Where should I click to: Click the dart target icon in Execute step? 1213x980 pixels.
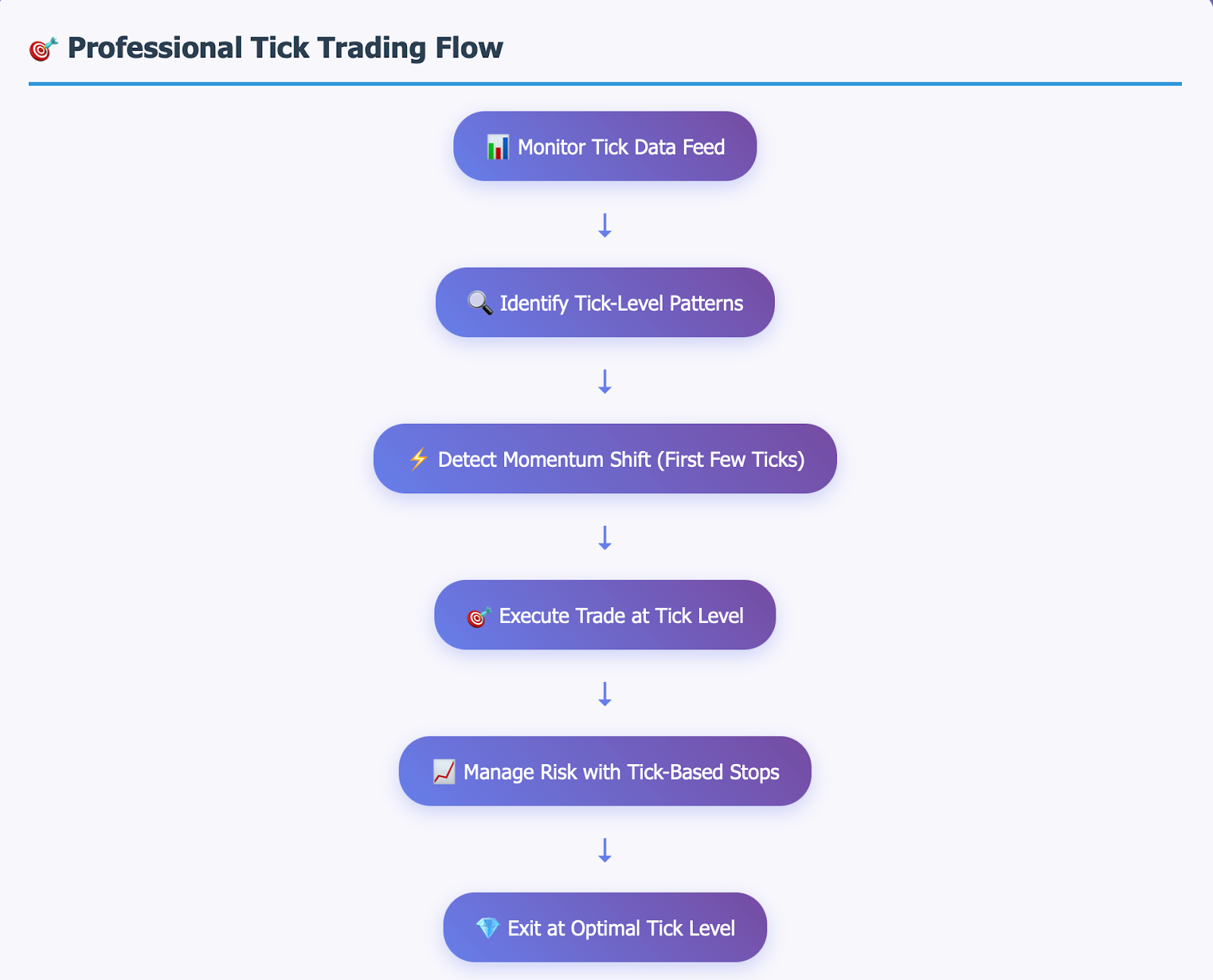coord(478,616)
